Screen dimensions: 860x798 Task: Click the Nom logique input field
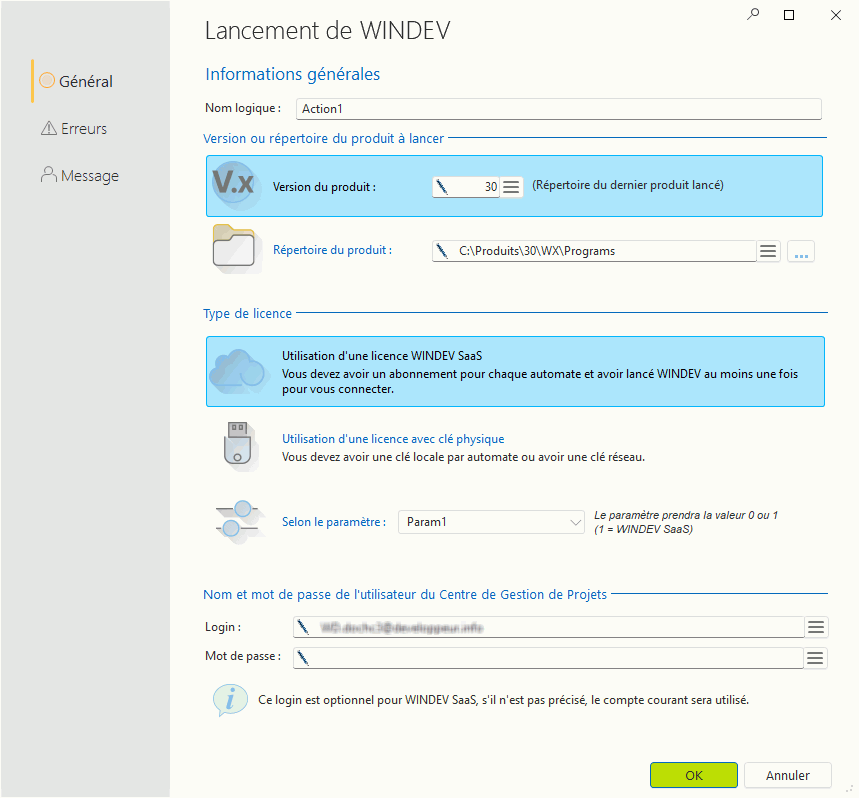point(558,109)
